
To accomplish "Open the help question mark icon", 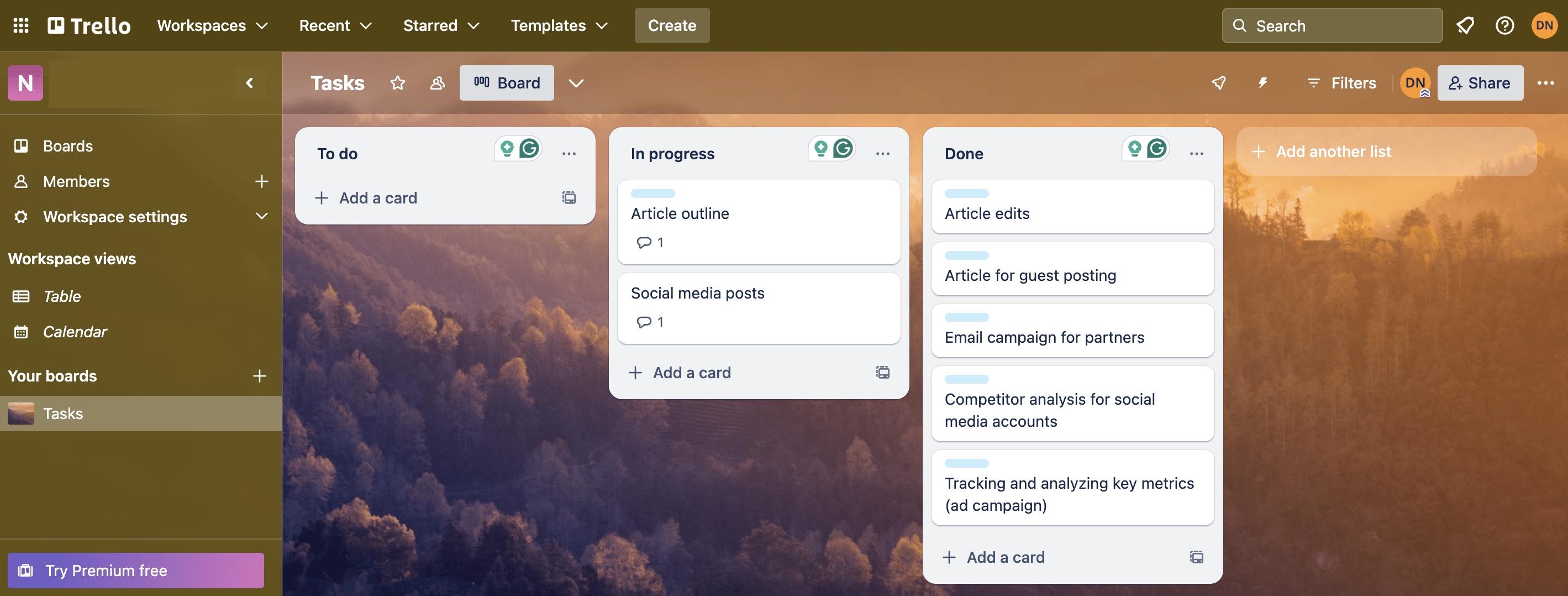I will coord(1504,25).
